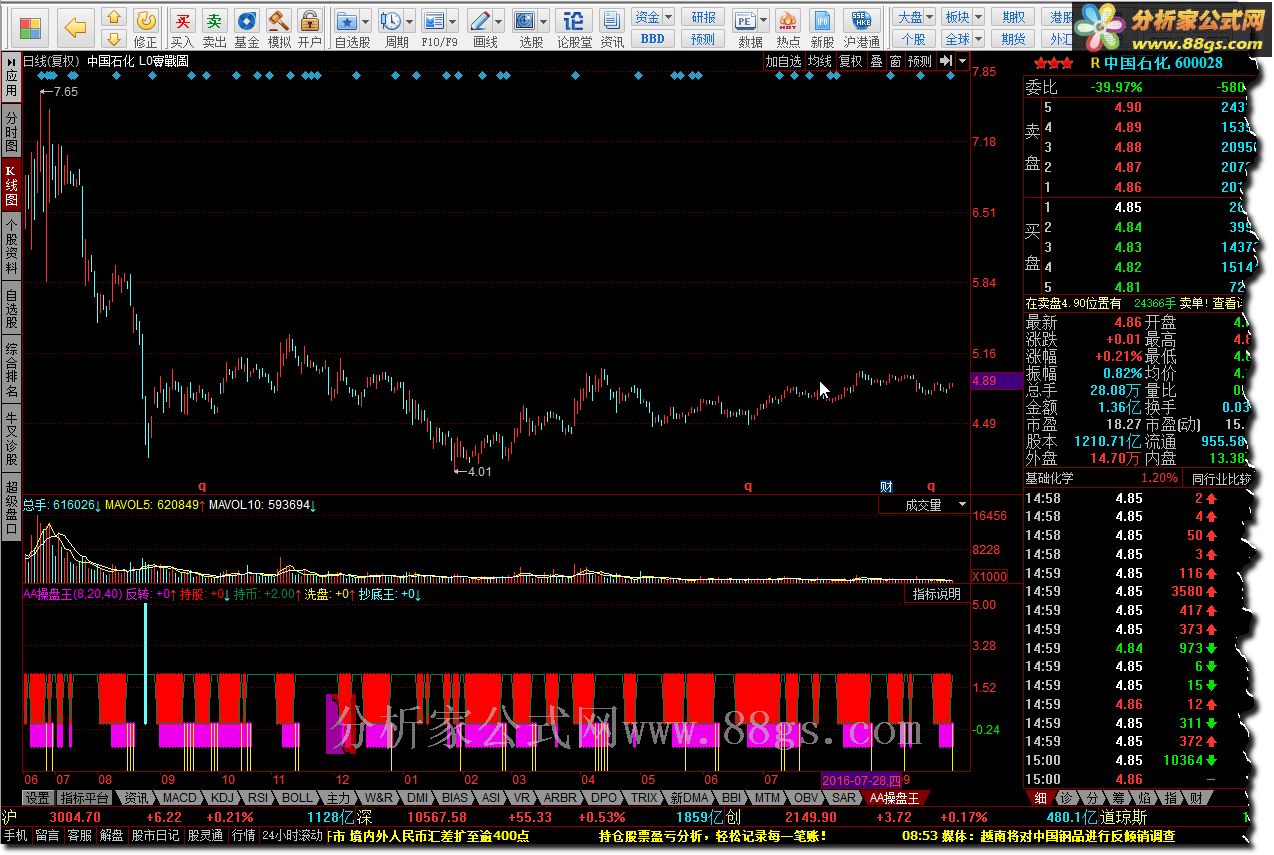Expand the 选股 dropdown arrow
Image resolution: width=1274 pixels, height=855 pixels.
coord(542,21)
